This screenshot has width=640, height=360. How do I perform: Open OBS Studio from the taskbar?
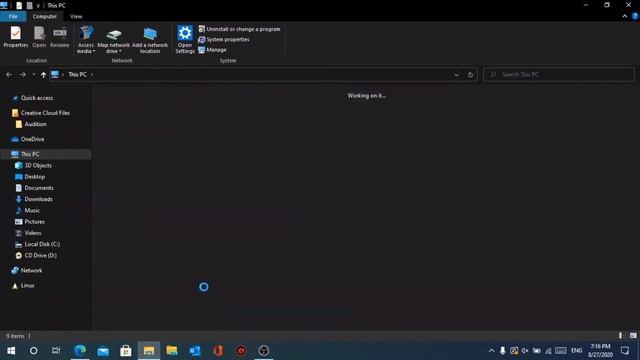264,351
